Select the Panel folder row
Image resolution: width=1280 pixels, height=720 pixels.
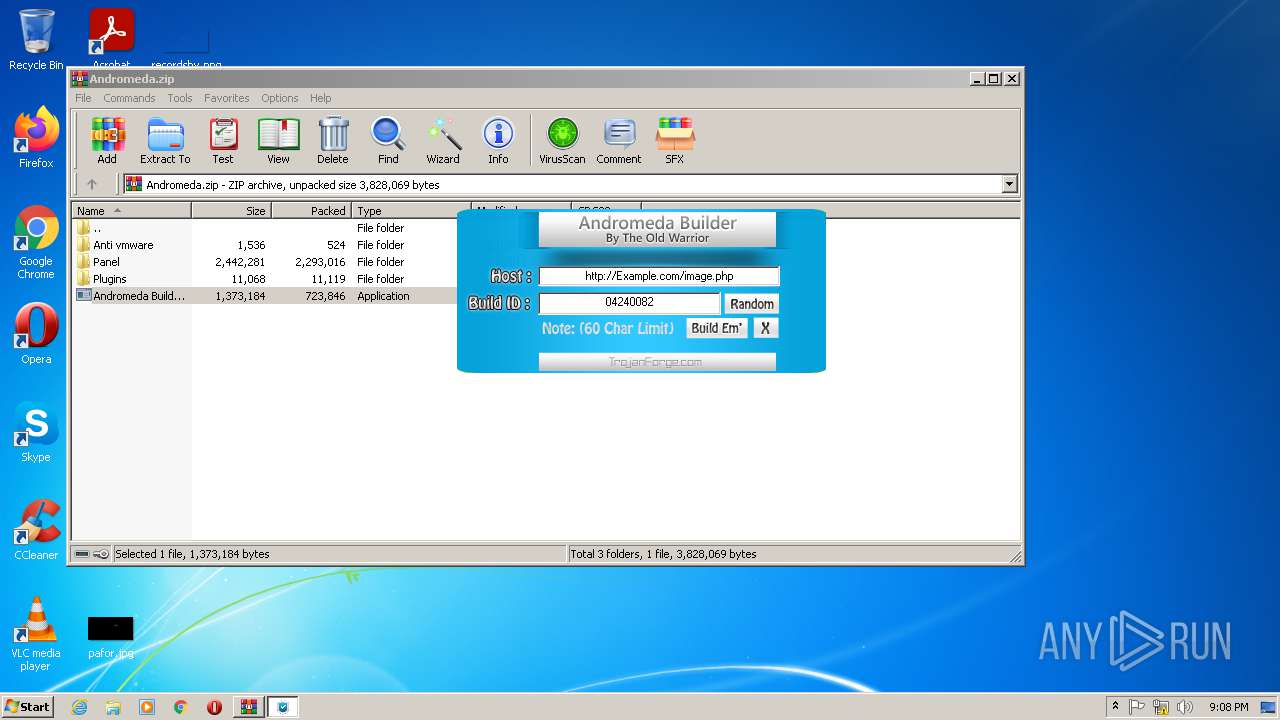(265, 262)
